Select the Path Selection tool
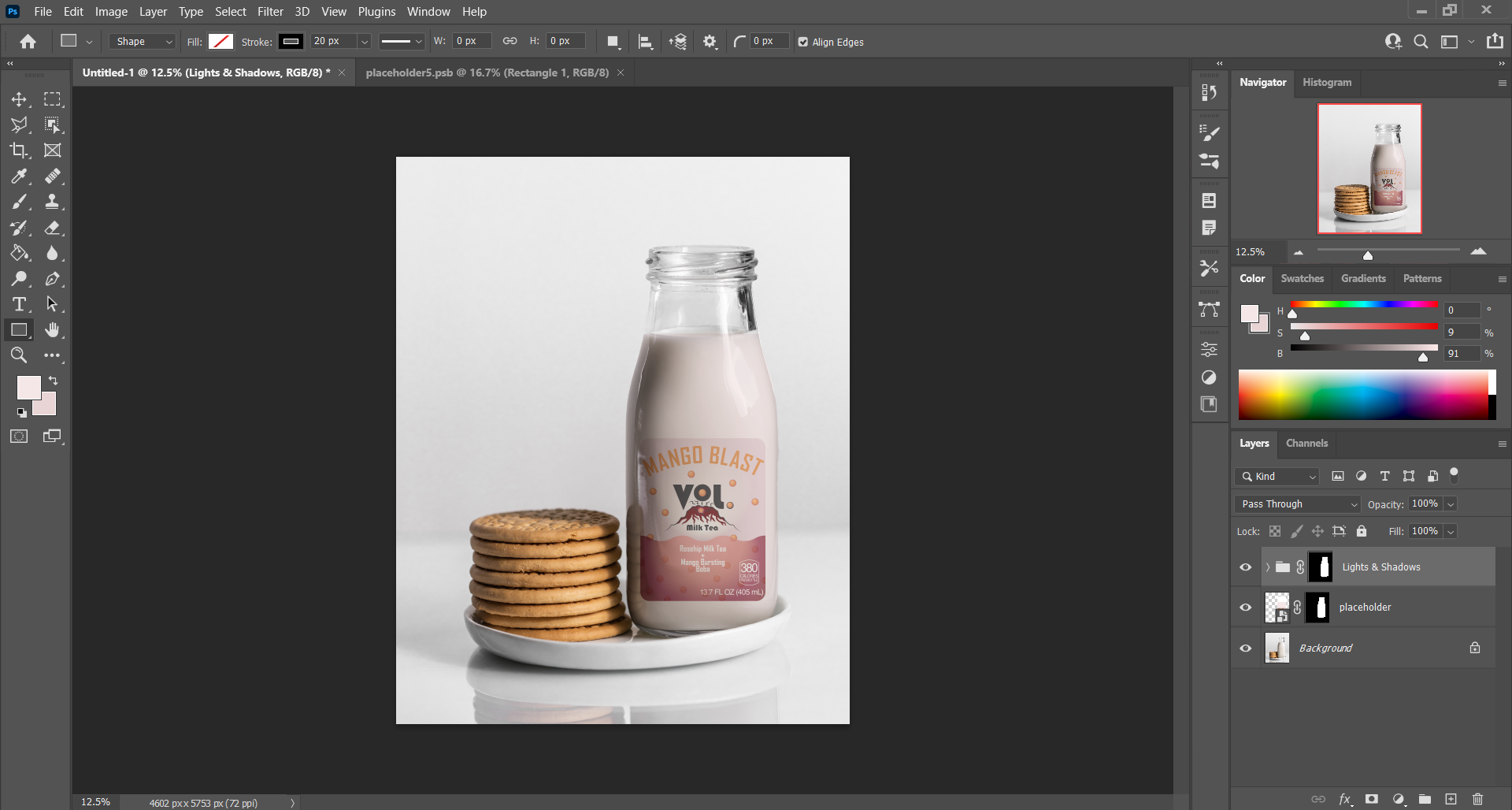Screen dimensions: 1512x810 [52, 304]
